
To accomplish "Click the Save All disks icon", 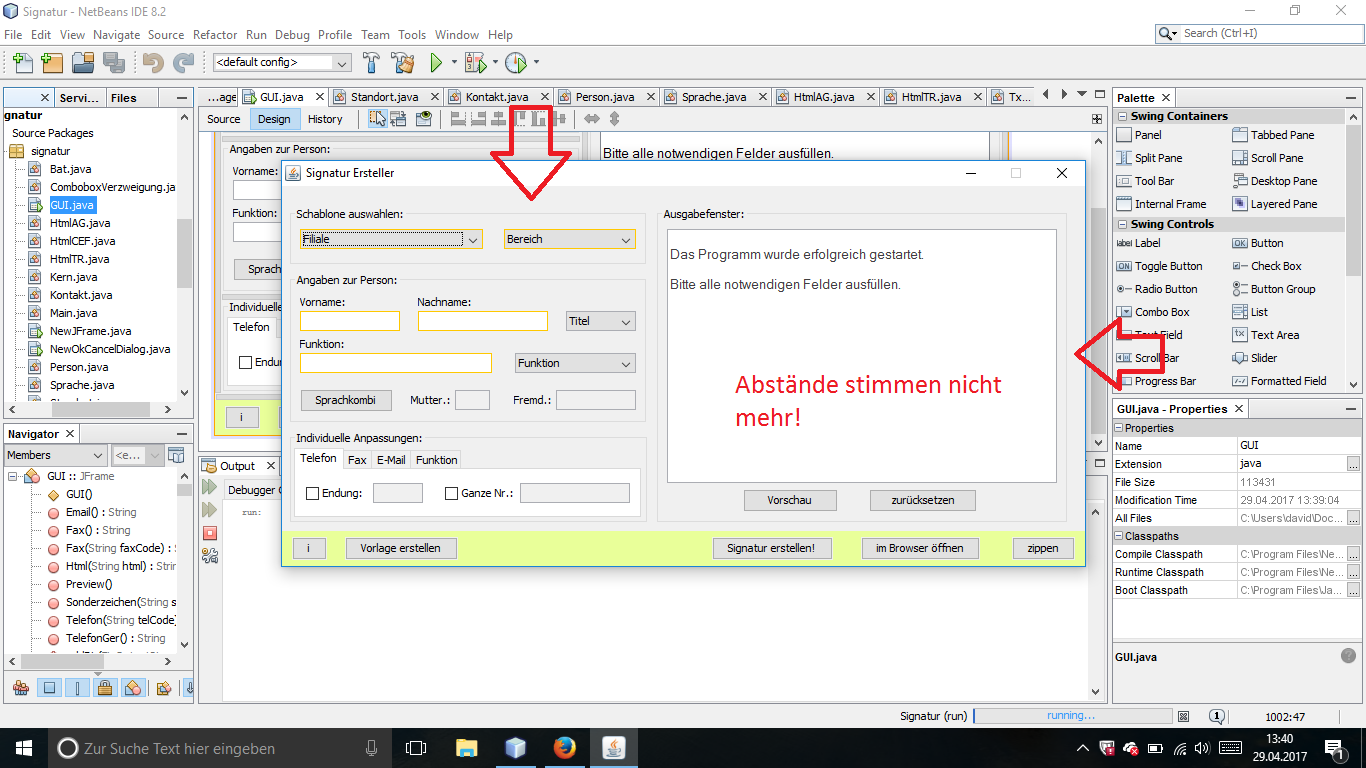I will click(111, 63).
